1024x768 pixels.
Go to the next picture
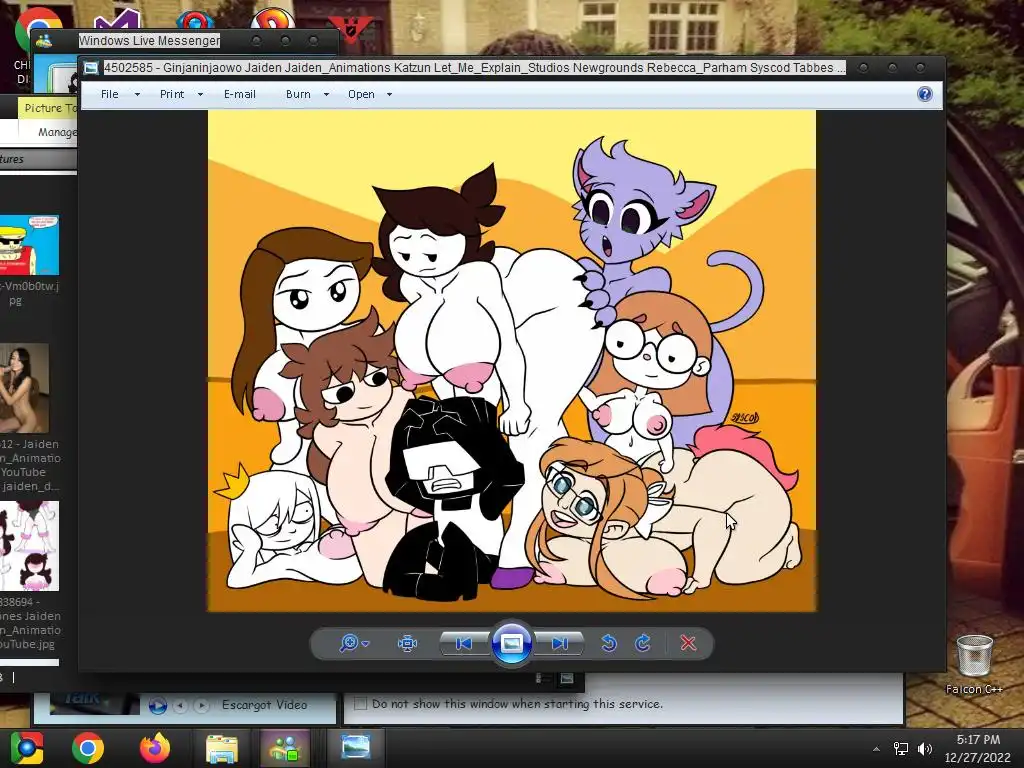click(x=559, y=643)
